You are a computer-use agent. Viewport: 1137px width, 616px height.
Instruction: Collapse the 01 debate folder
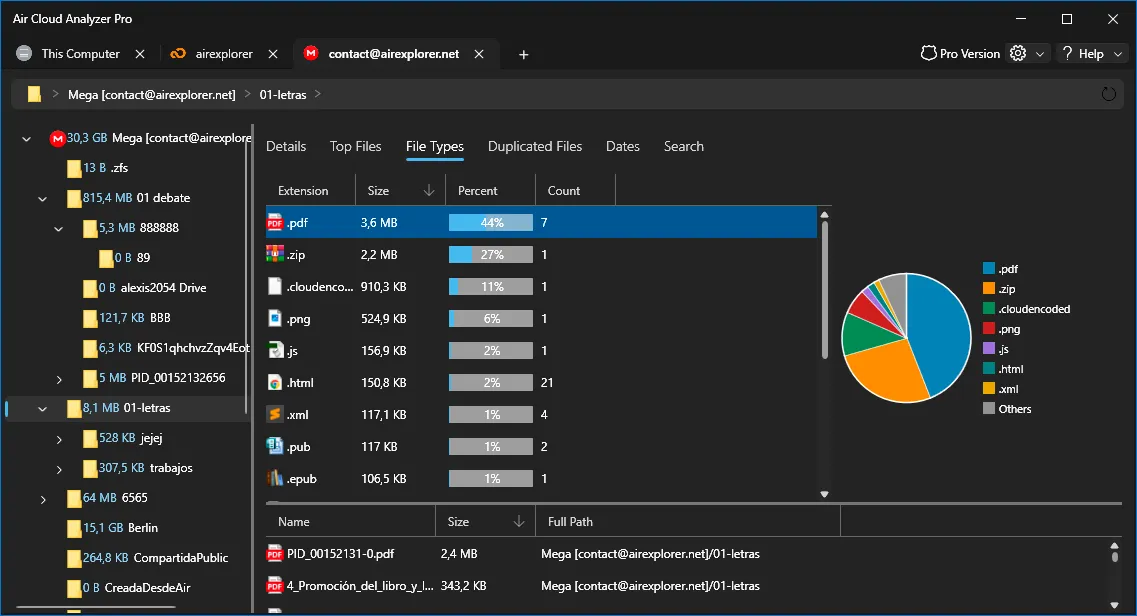point(43,199)
